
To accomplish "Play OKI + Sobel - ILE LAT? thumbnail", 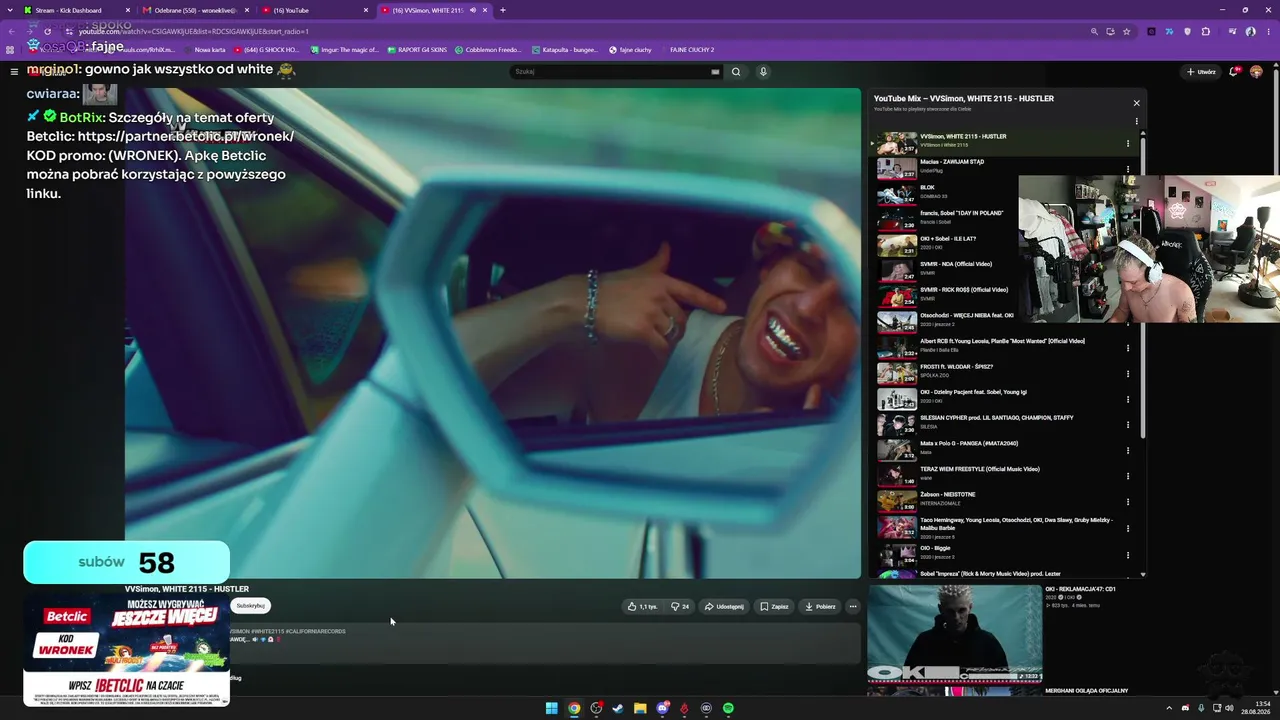I will (x=897, y=245).
